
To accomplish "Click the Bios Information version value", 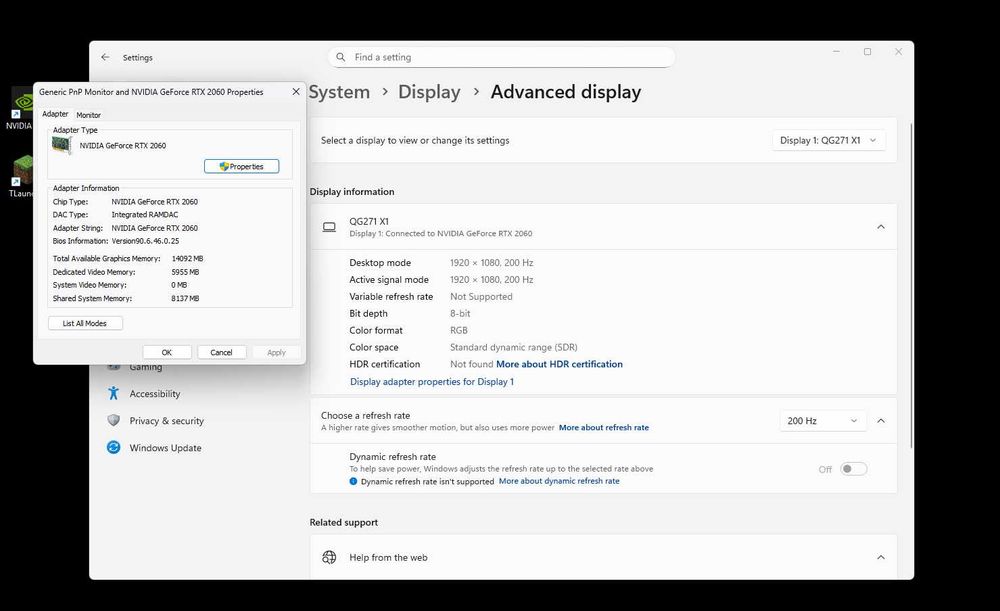I will point(145,241).
